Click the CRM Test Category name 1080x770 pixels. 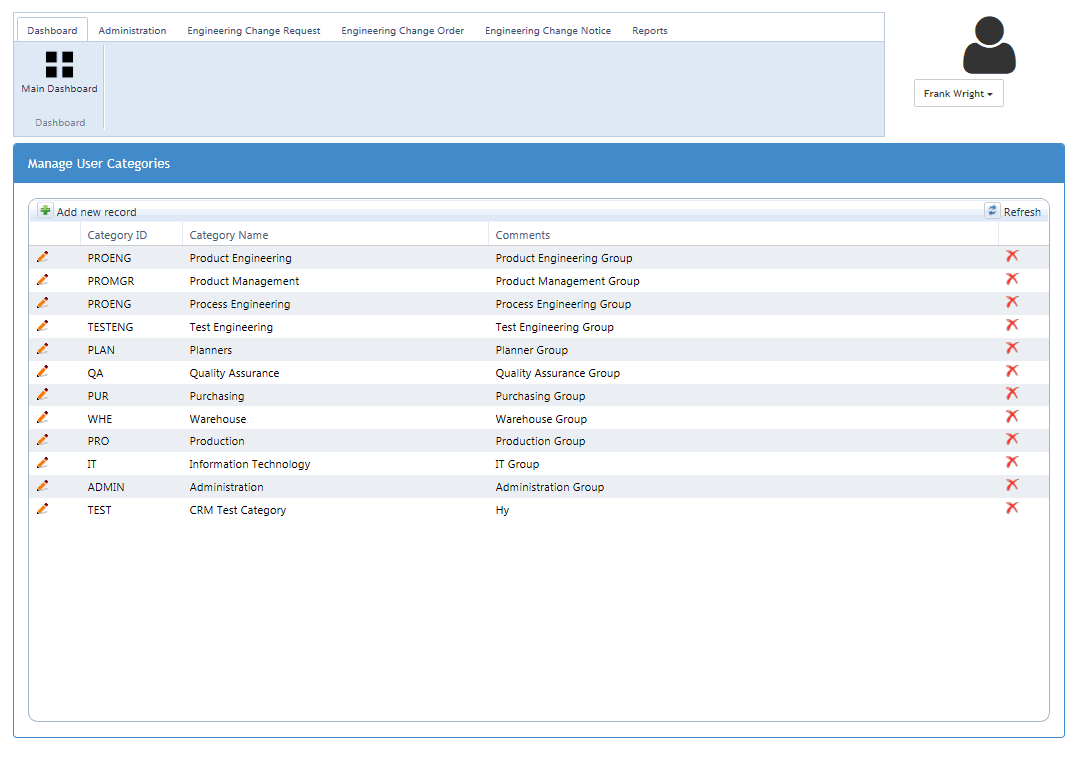click(x=238, y=510)
